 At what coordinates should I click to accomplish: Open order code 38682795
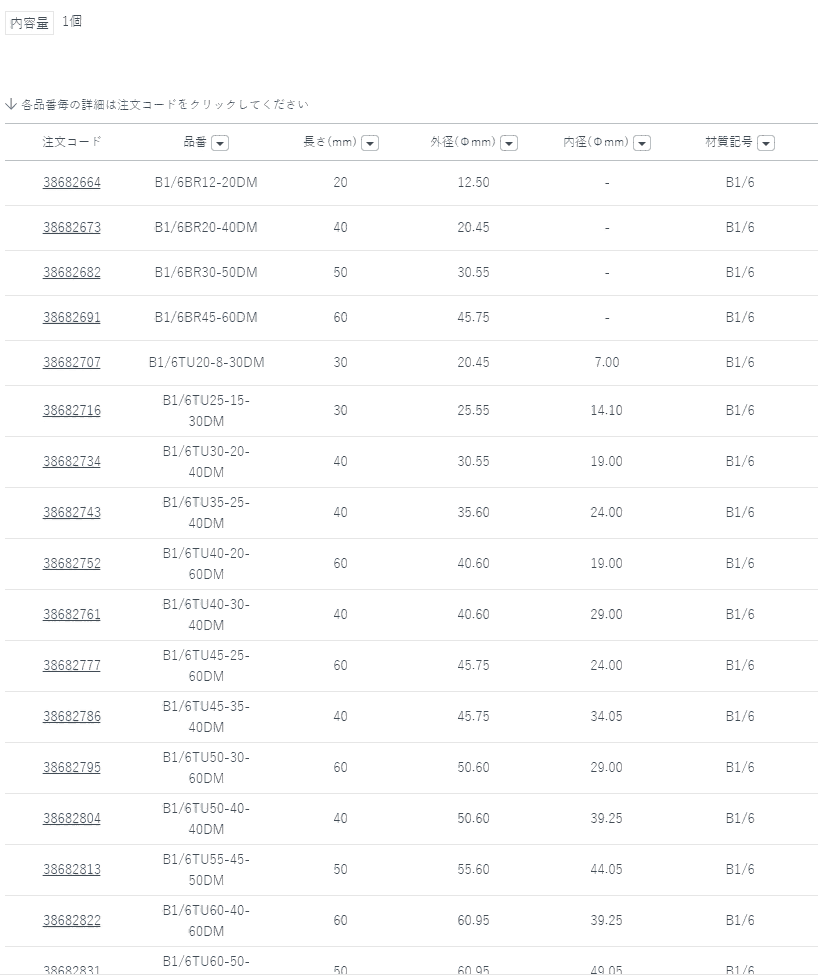tap(72, 767)
